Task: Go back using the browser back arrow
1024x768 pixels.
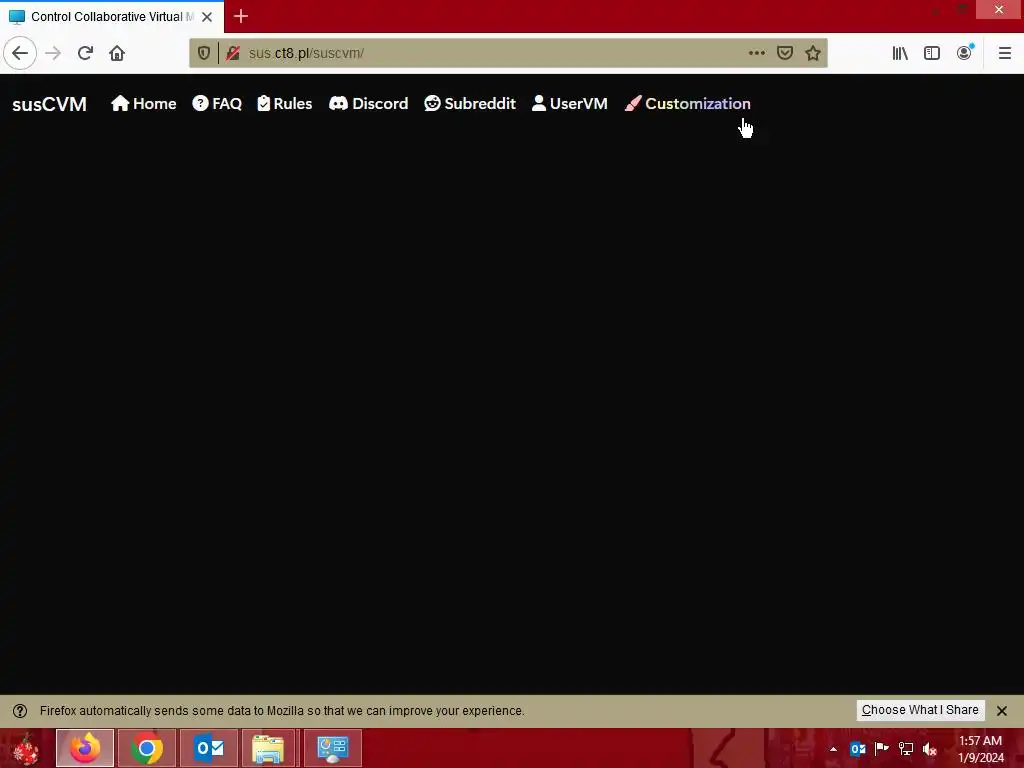Action: [20, 53]
